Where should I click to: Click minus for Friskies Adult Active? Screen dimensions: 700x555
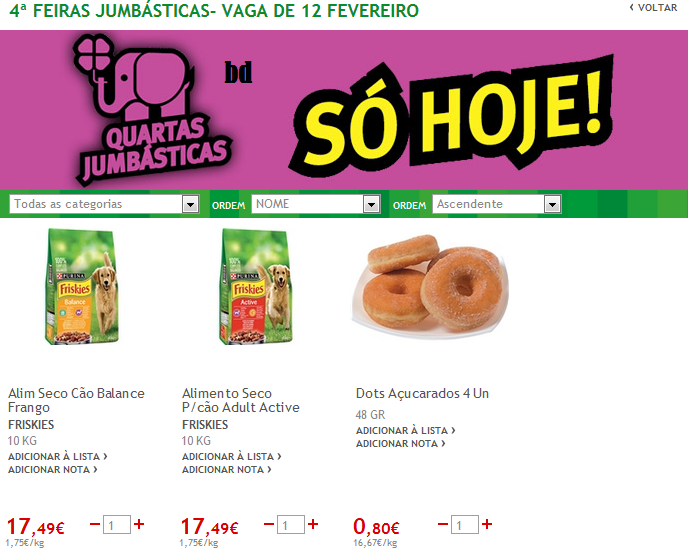(x=269, y=523)
